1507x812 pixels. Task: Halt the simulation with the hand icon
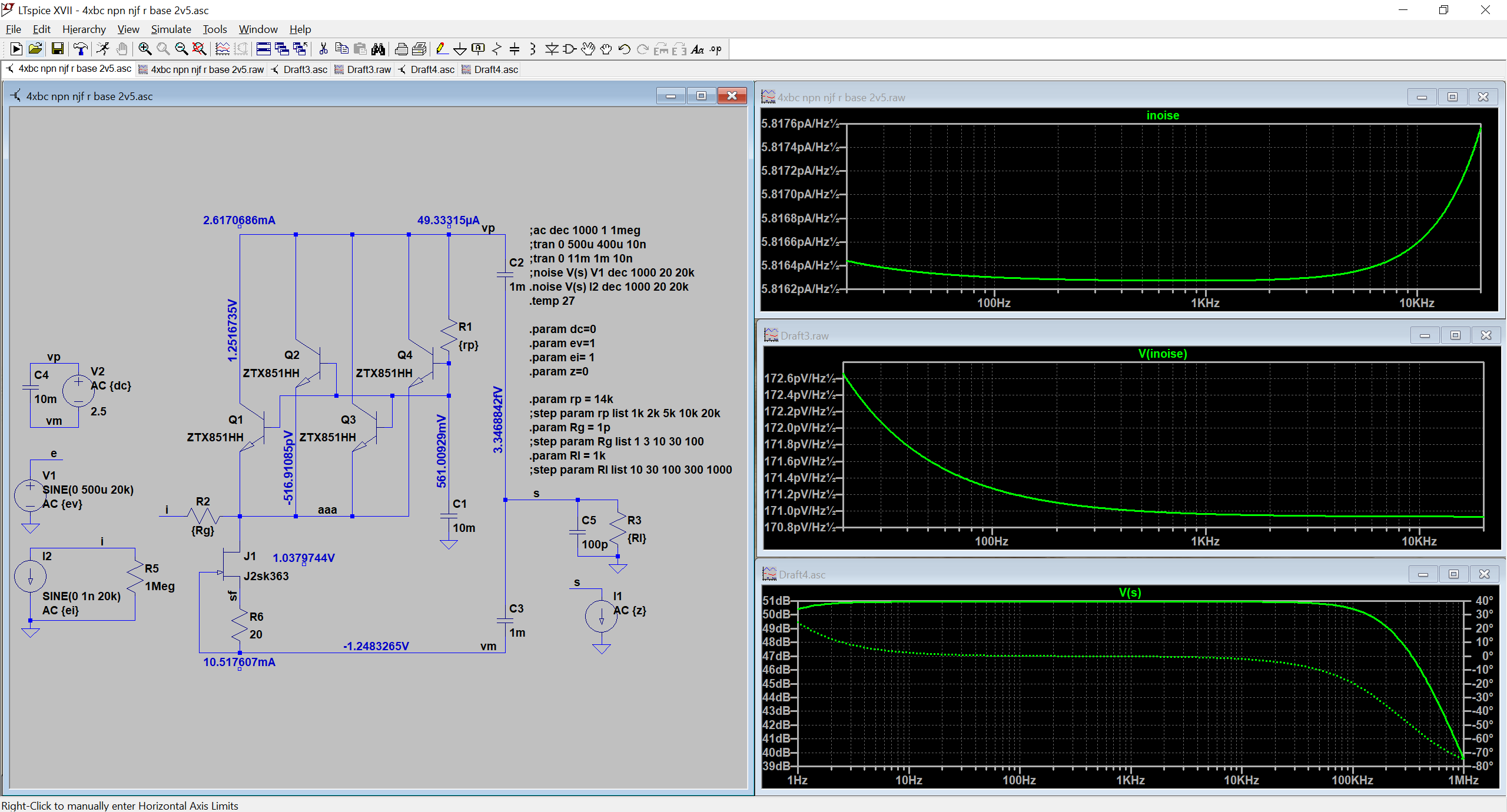coord(121,49)
